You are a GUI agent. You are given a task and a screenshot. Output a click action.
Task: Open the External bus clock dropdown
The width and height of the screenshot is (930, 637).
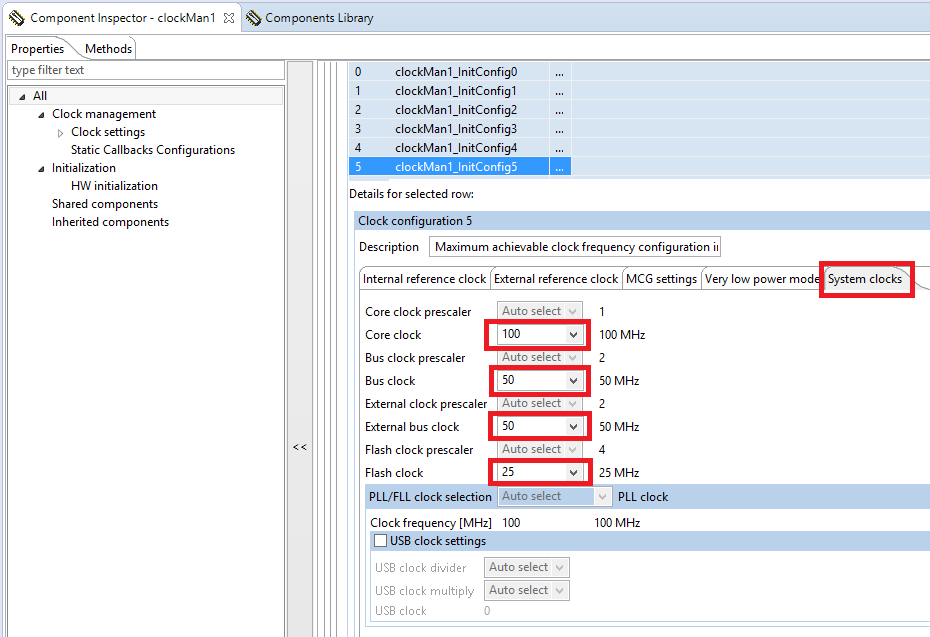pos(573,427)
